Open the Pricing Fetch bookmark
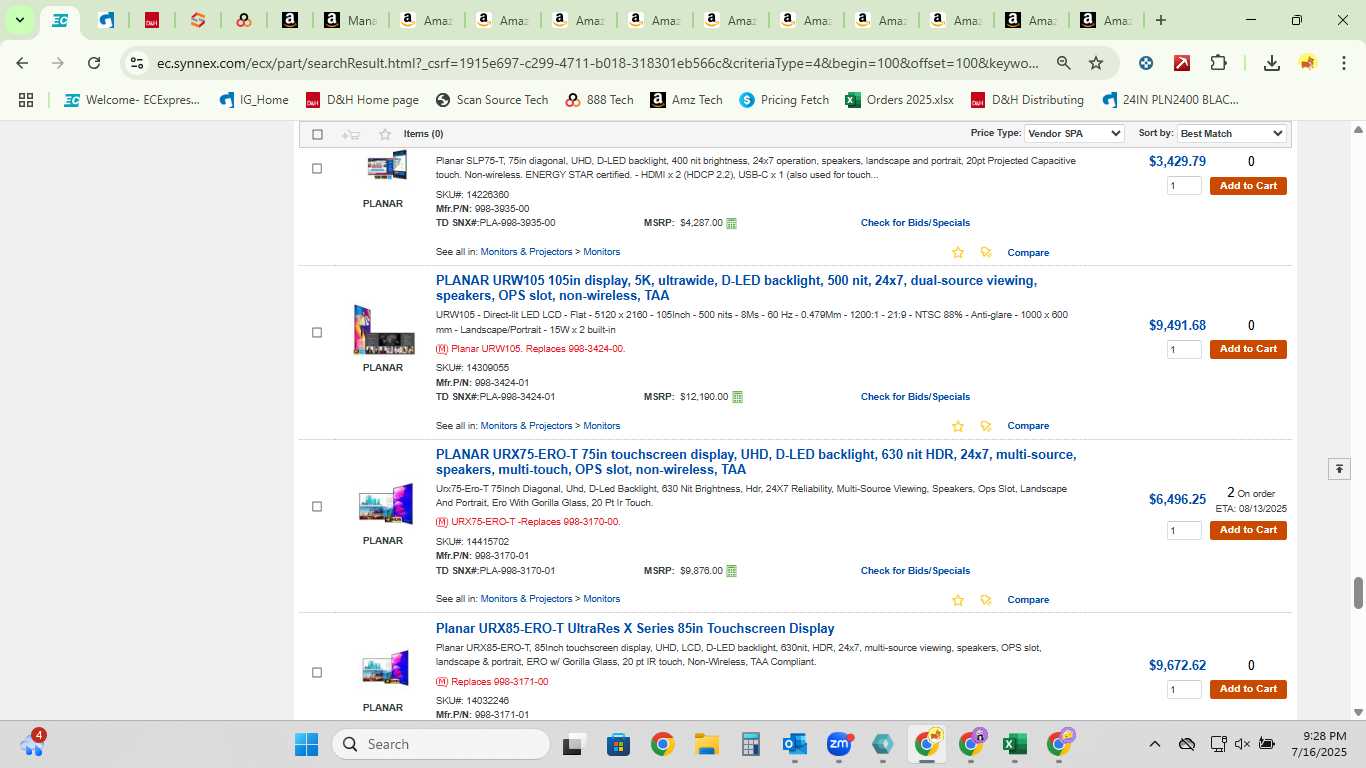Viewport: 1366px width, 768px height. 784,100
